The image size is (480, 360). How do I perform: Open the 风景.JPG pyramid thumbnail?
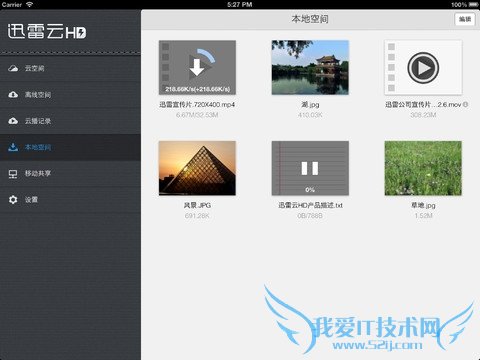pos(197,168)
